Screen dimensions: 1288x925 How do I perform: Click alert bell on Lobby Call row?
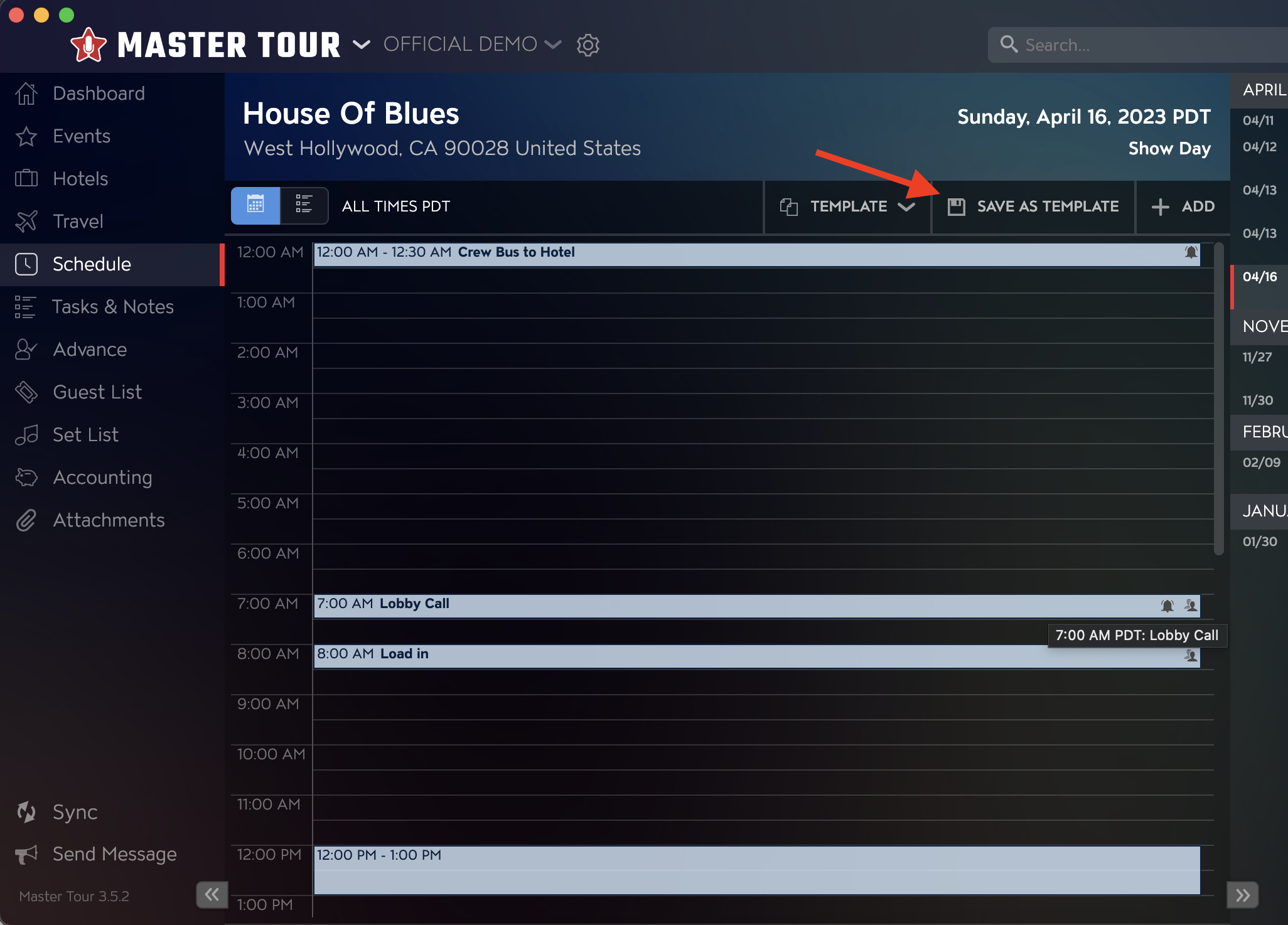[x=1167, y=606]
